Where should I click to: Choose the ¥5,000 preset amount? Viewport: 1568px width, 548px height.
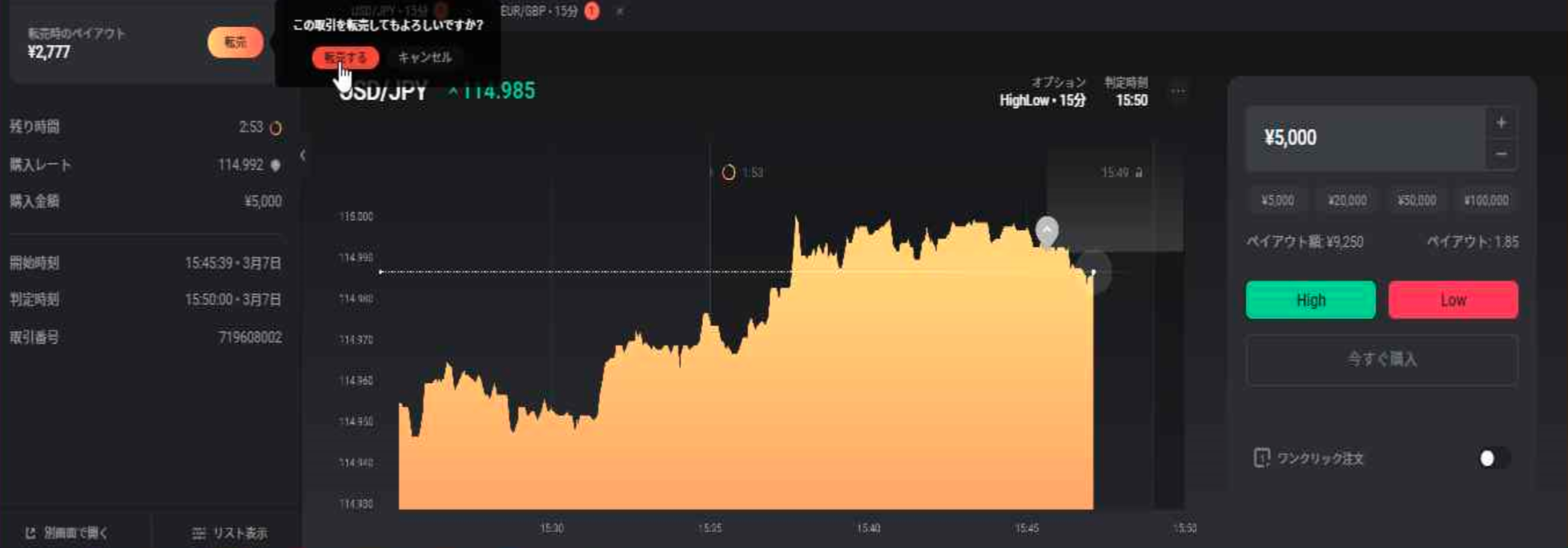point(1277,200)
